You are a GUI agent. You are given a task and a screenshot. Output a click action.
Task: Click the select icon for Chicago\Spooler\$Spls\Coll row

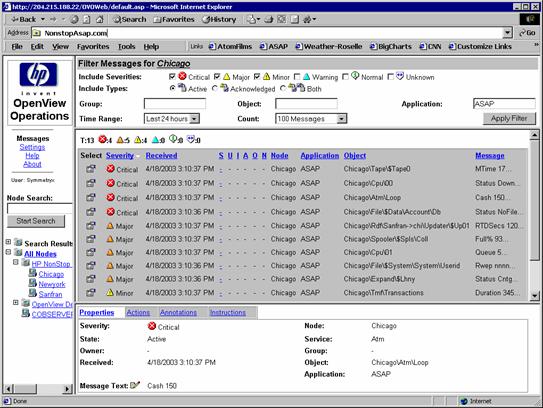[x=91, y=239]
